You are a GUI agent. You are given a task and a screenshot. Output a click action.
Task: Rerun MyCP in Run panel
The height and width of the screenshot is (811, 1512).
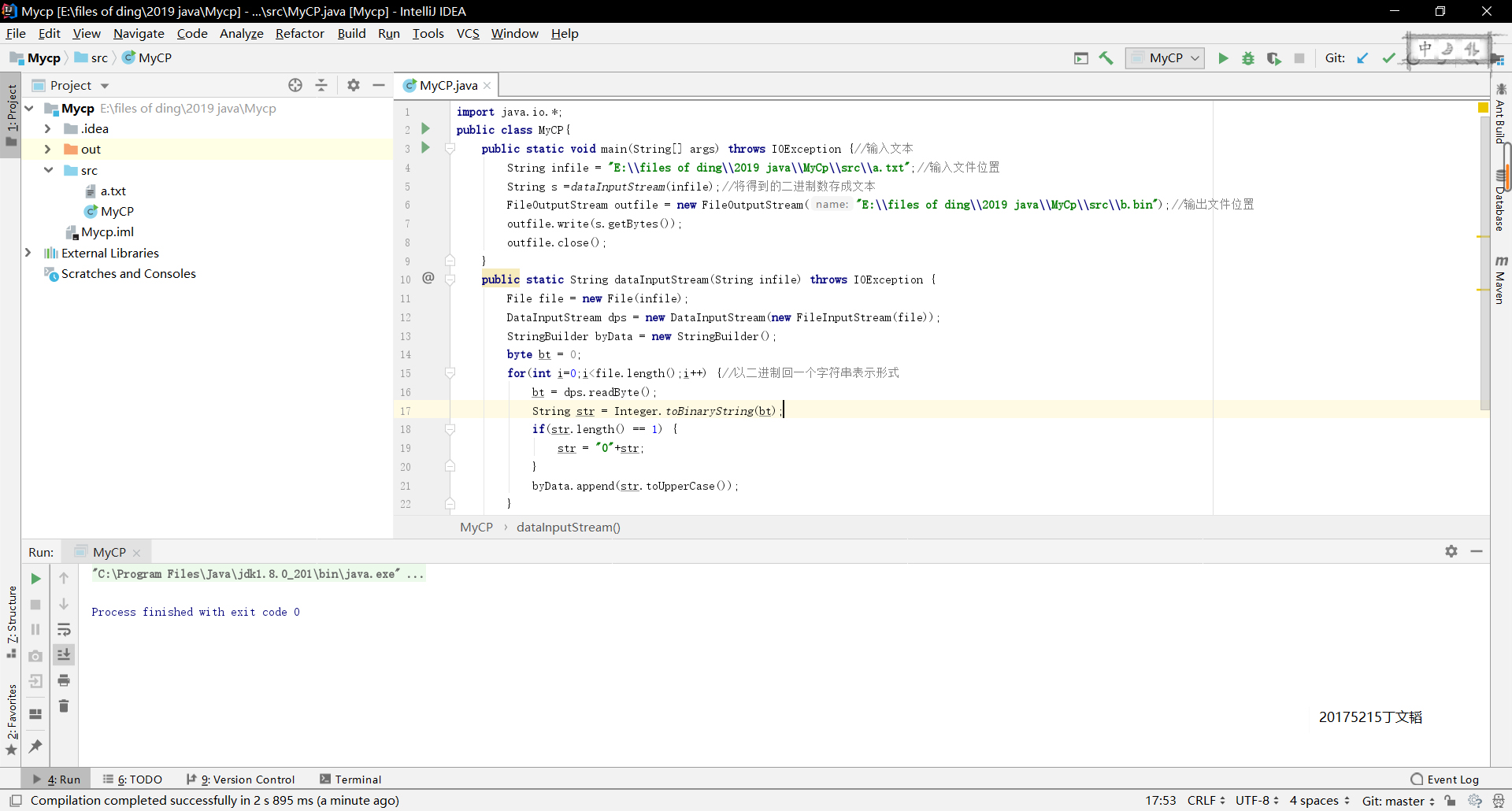click(35, 579)
